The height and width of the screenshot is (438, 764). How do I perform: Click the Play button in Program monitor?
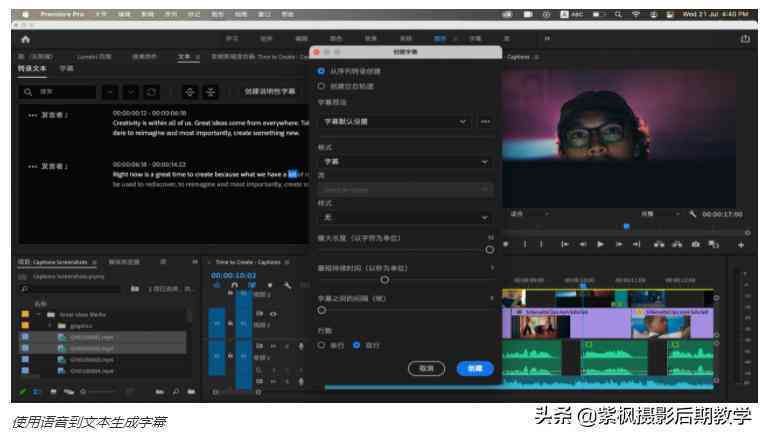(600, 244)
